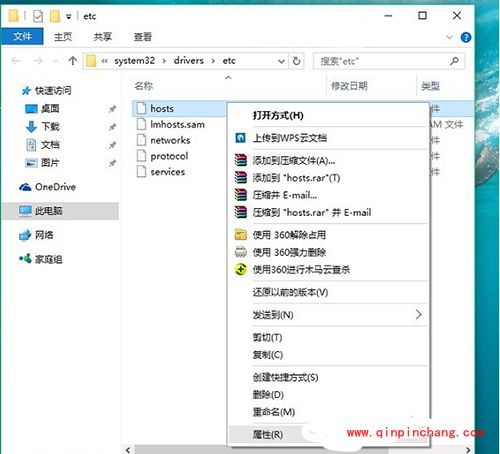Click the 文件 ribbon tab
This screenshot has width=500, height=454.
click(22, 36)
